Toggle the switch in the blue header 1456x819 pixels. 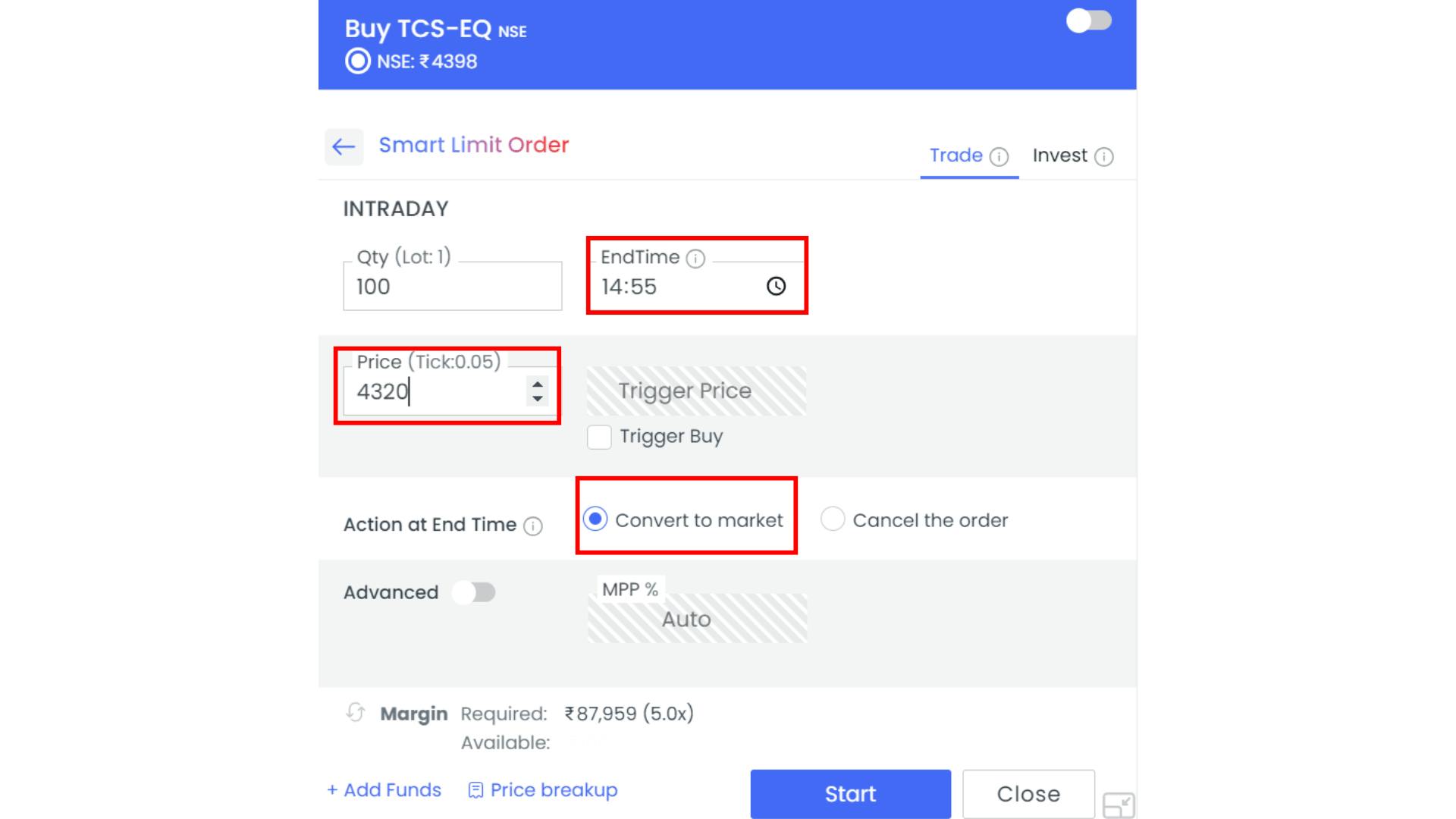[x=1088, y=21]
